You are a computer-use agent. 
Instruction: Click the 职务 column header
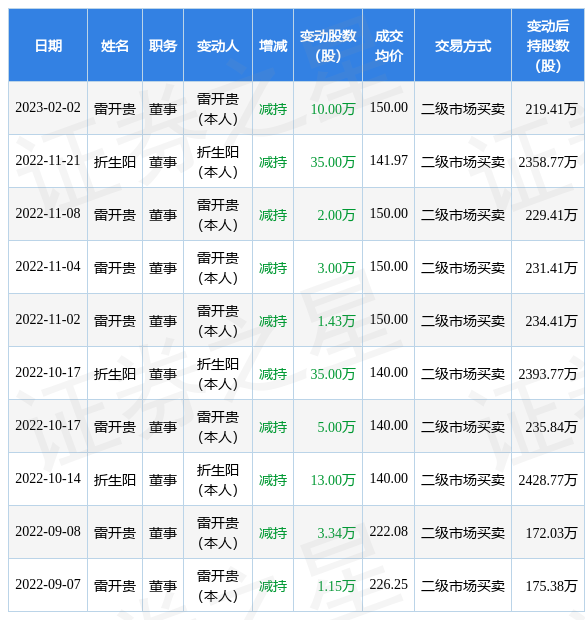click(x=163, y=45)
